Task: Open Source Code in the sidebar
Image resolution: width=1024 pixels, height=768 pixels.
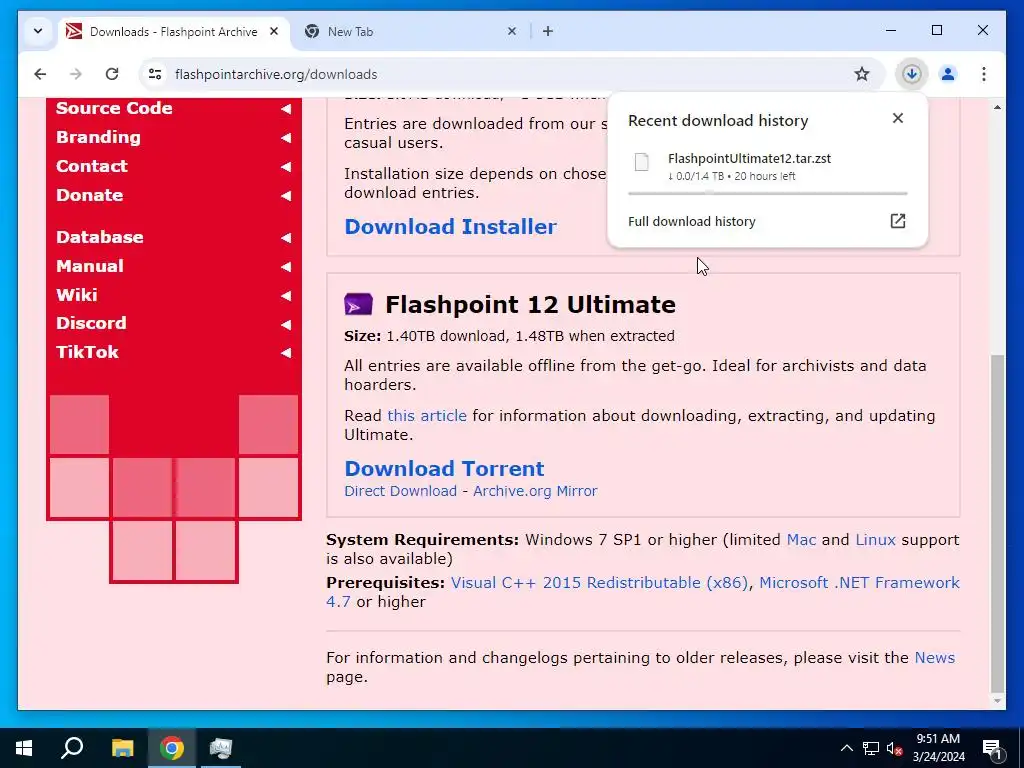Action: (x=114, y=108)
